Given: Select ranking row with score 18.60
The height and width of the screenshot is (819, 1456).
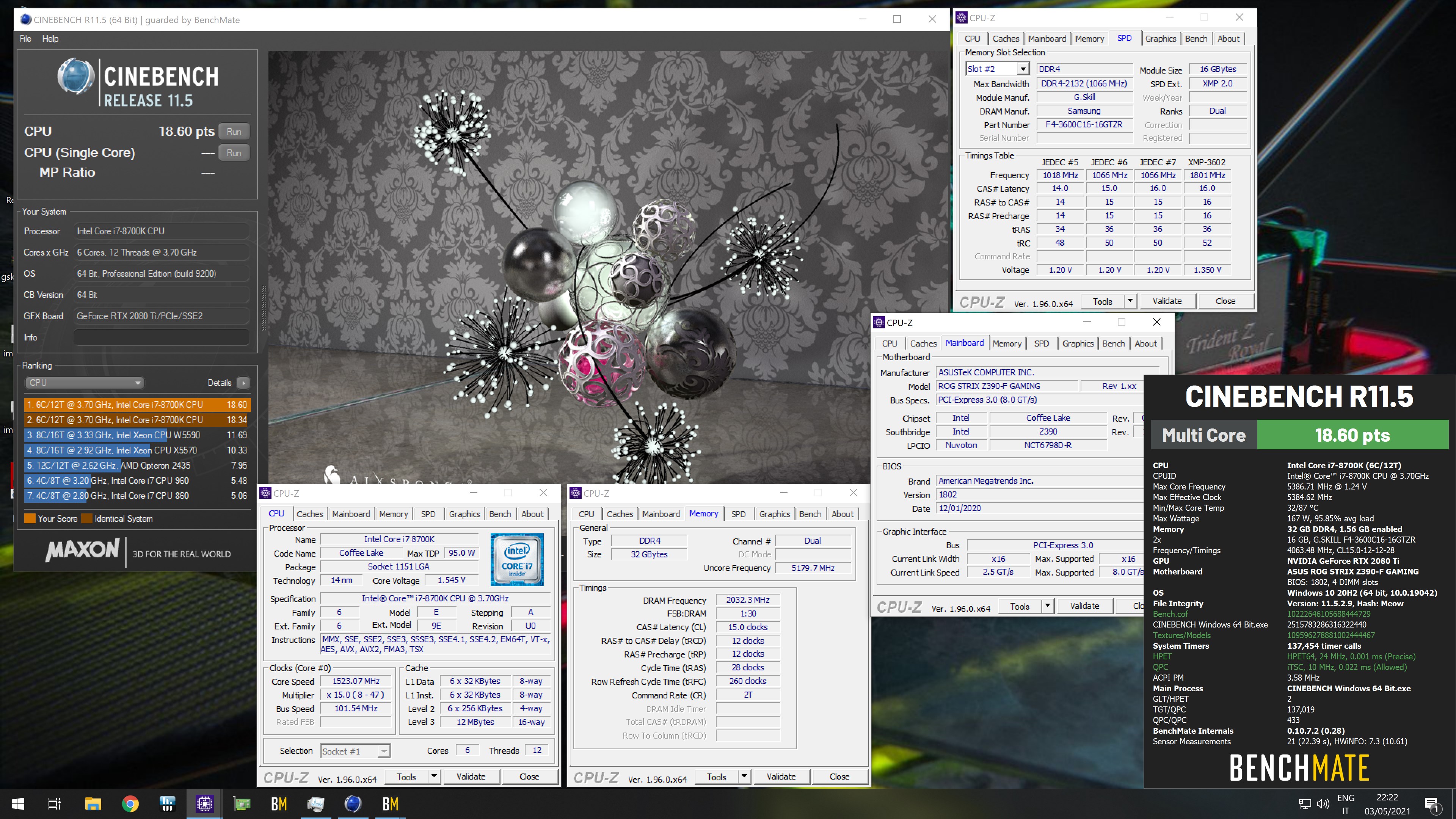Looking at the screenshot, I should (137, 405).
